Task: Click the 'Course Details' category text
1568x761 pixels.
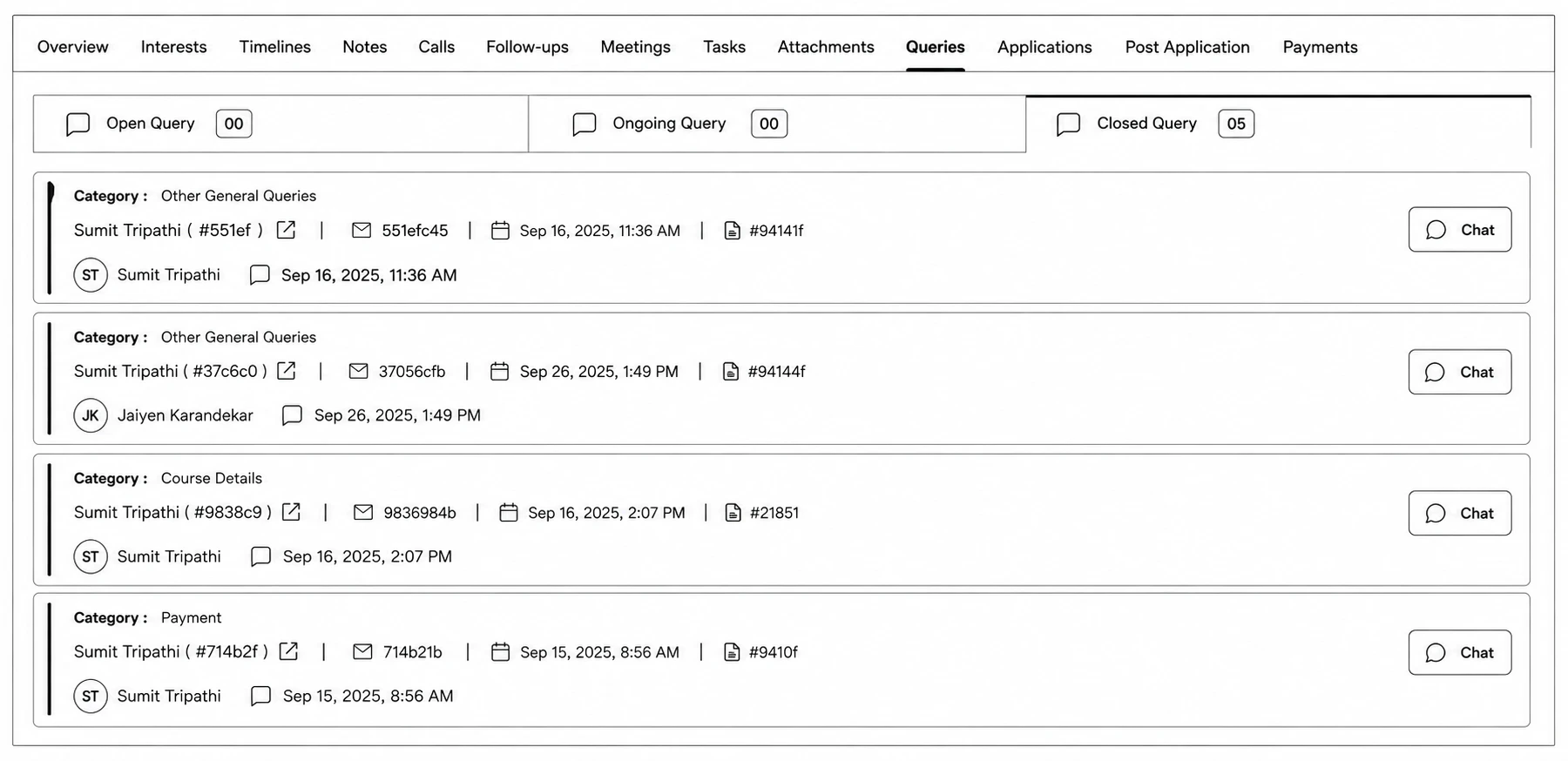Action: click(x=212, y=478)
